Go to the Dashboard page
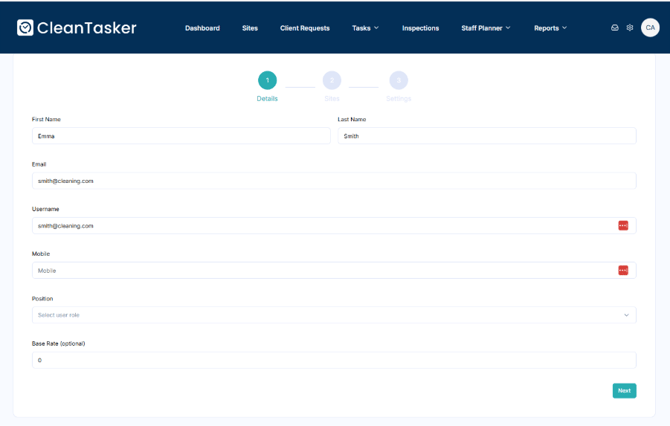This screenshot has height=426, width=670. pyautogui.click(x=202, y=28)
